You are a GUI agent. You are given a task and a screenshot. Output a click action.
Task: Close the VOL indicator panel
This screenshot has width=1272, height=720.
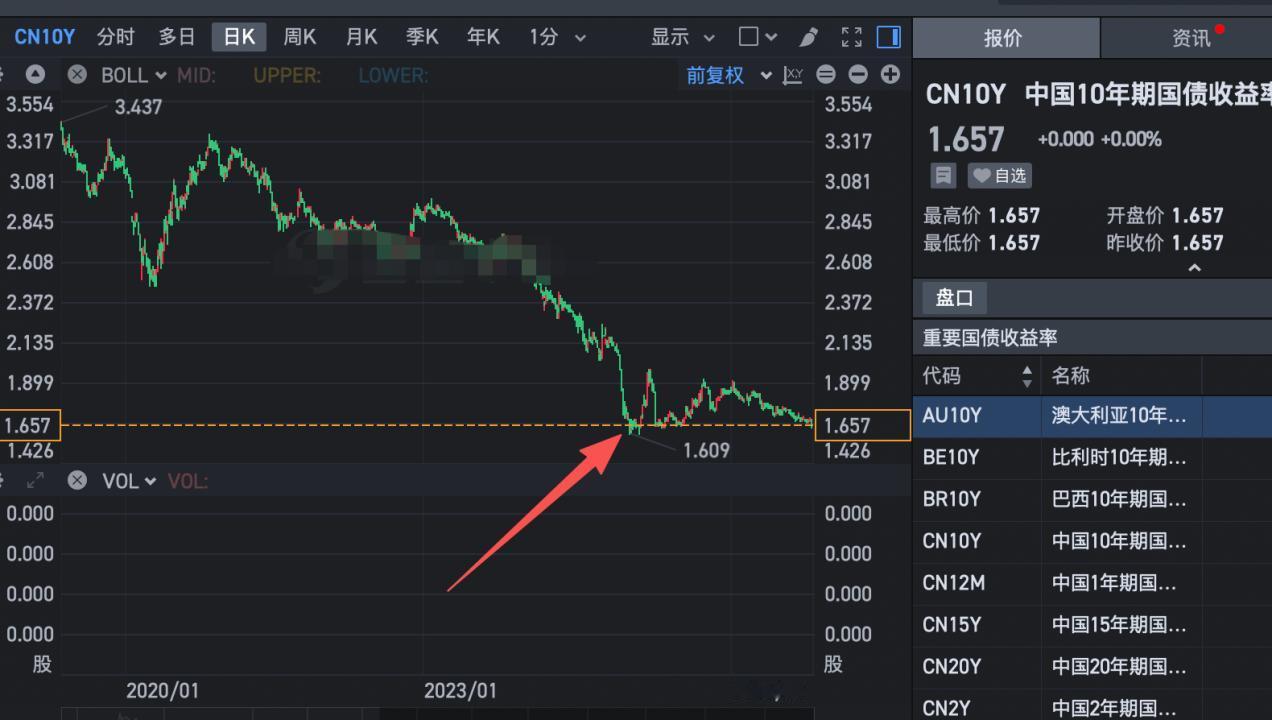[77, 481]
